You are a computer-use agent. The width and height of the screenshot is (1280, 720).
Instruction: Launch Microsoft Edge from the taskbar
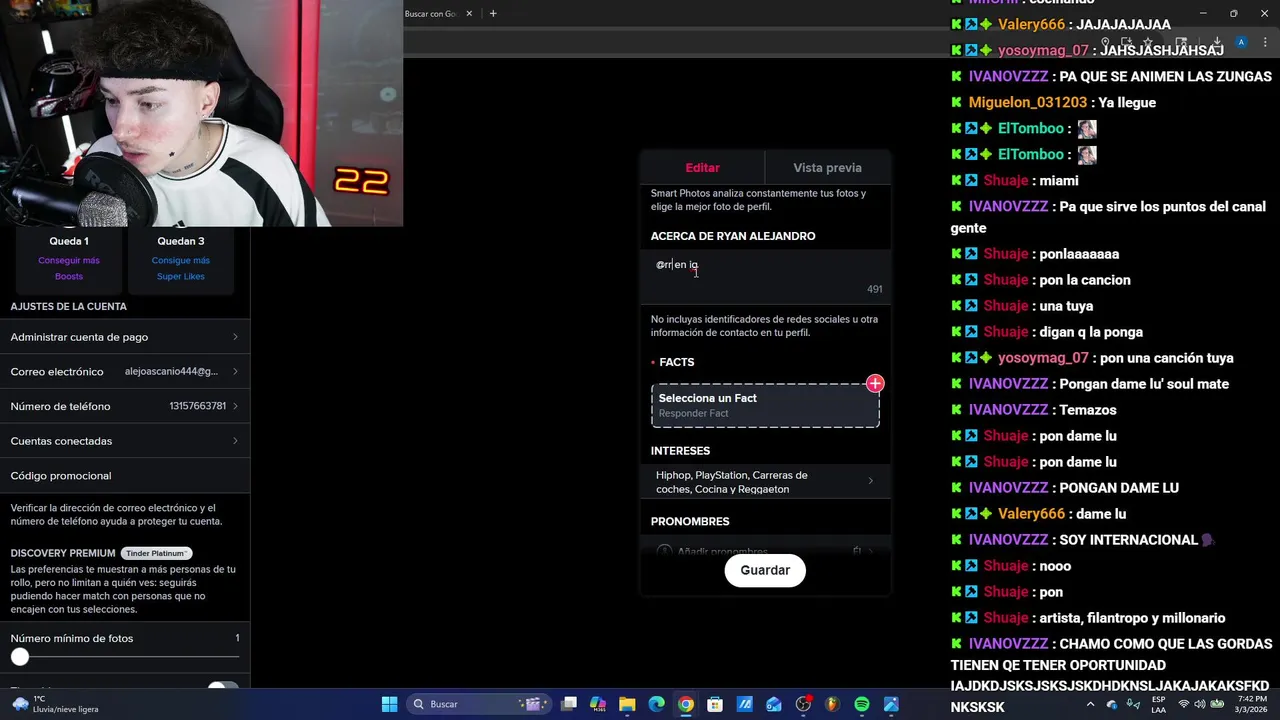click(x=656, y=704)
